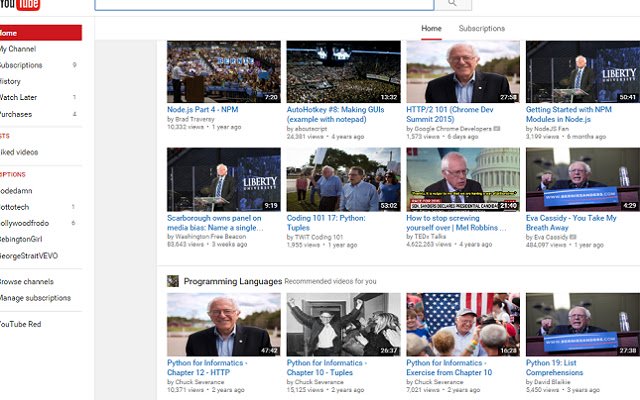The image size is (640, 400).
Task: Open Coding 101 17 Python Tuples thumbnail
Action: (x=343, y=180)
